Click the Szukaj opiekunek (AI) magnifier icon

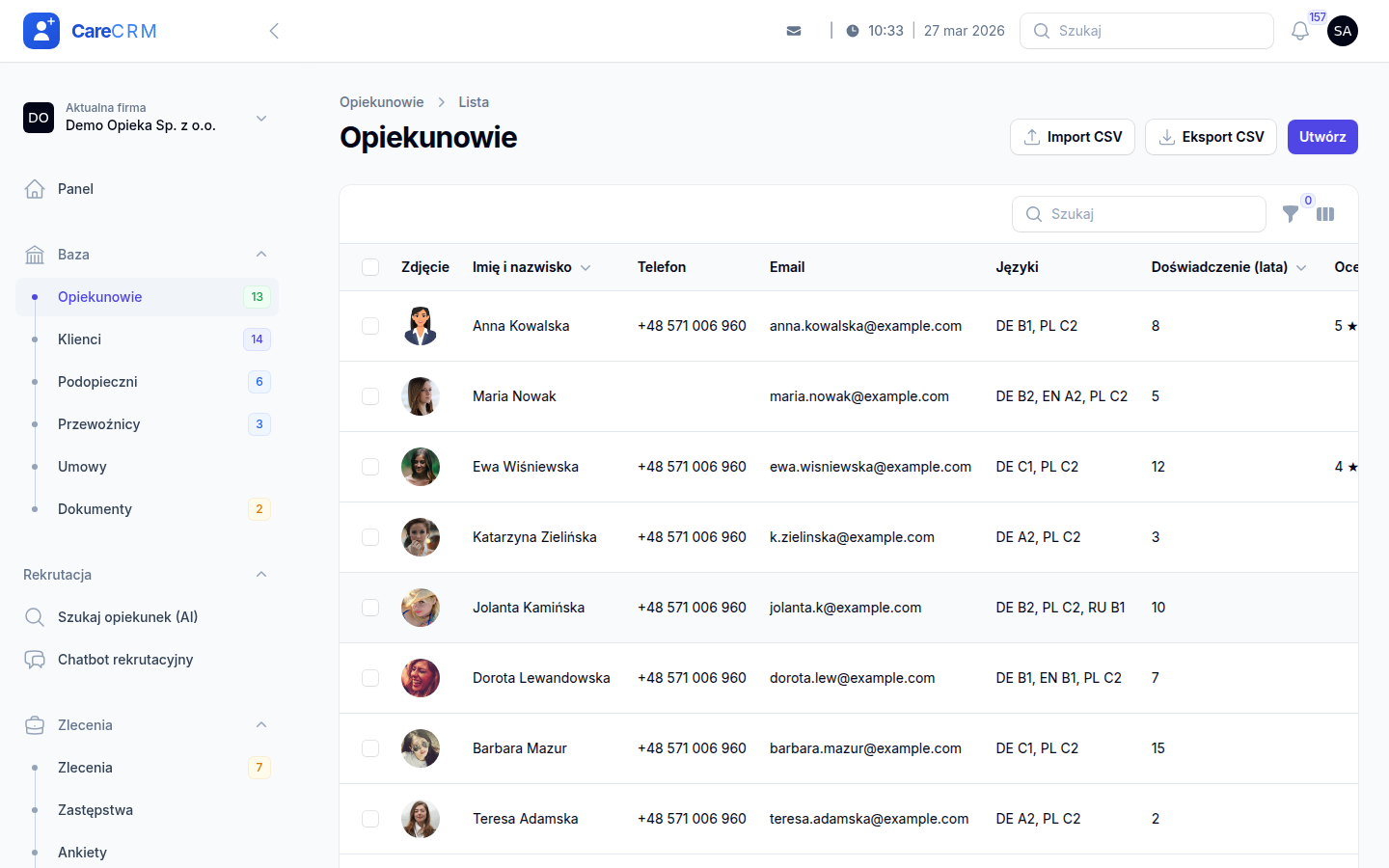(x=35, y=616)
